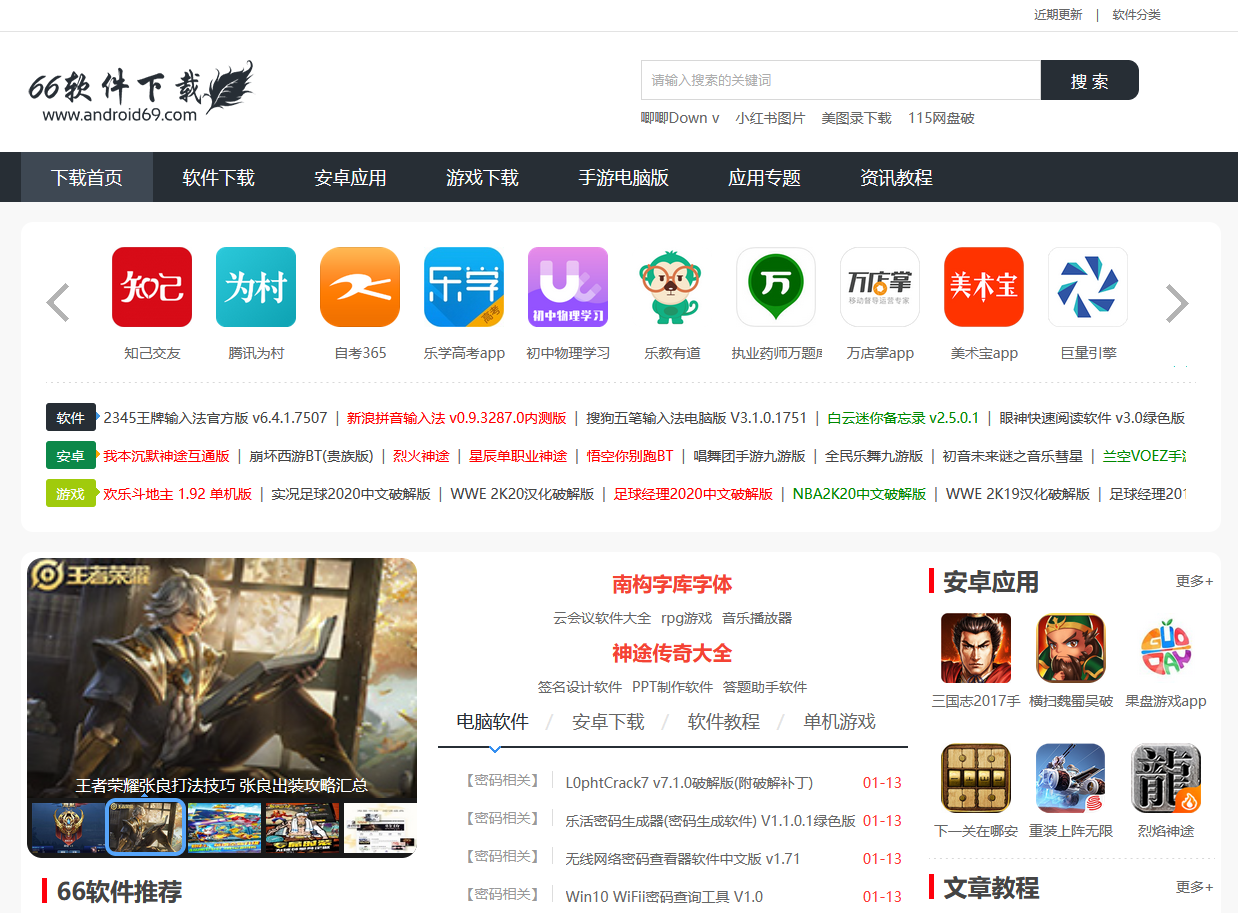Click the 搜索 search button
This screenshot has width=1238, height=913.
click(1090, 80)
